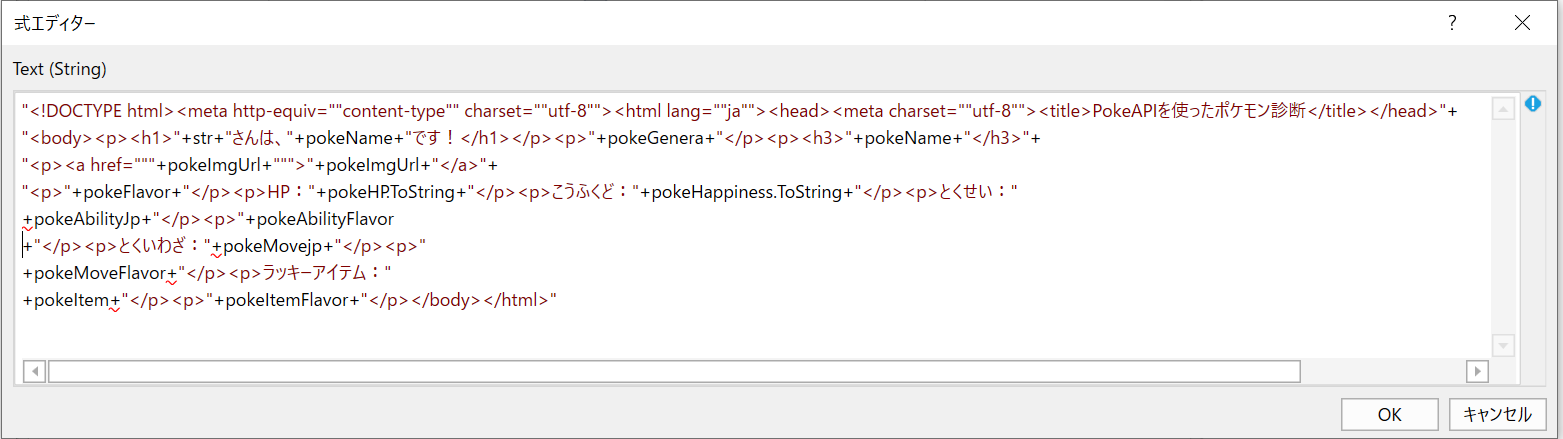Click the horizontal scrollbar thumb
This screenshot has height=439, width=1563.
tap(673, 371)
